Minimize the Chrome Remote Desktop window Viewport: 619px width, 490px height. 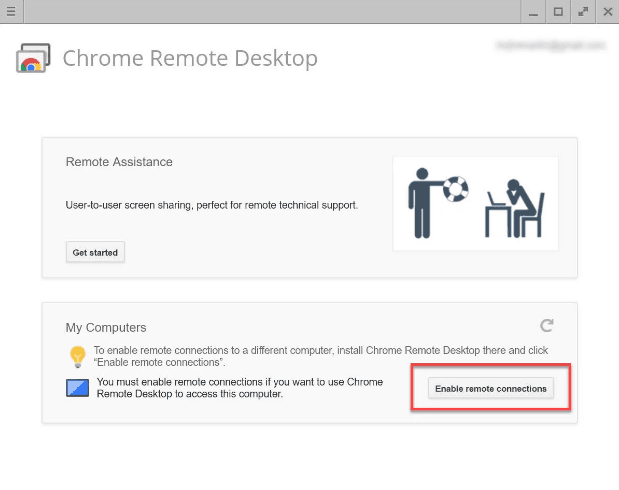point(533,11)
